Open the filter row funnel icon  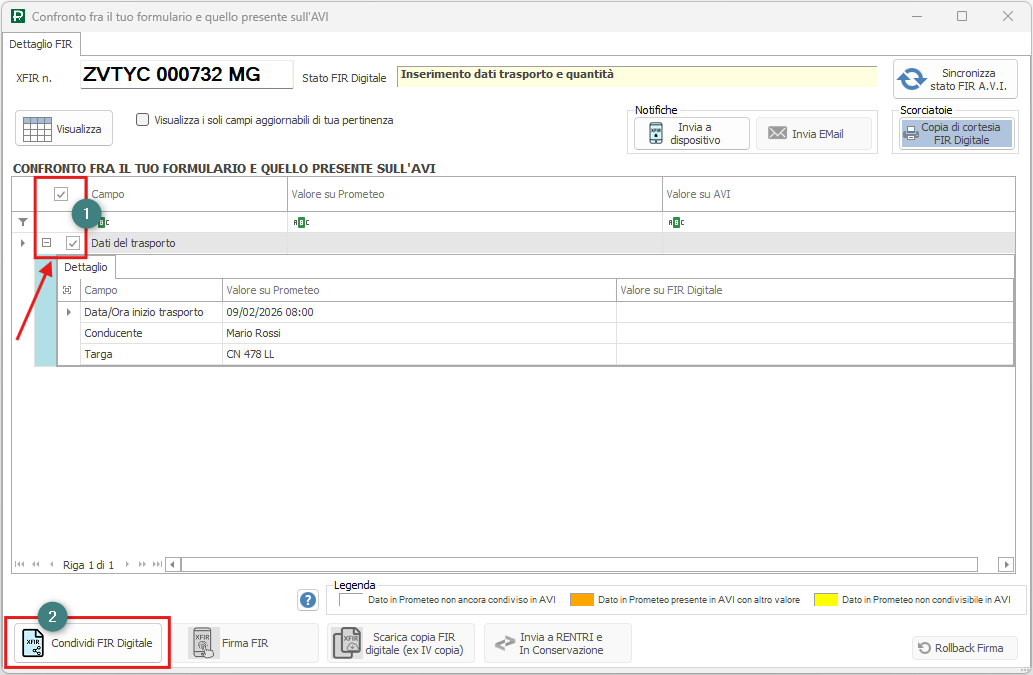point(23,222)
